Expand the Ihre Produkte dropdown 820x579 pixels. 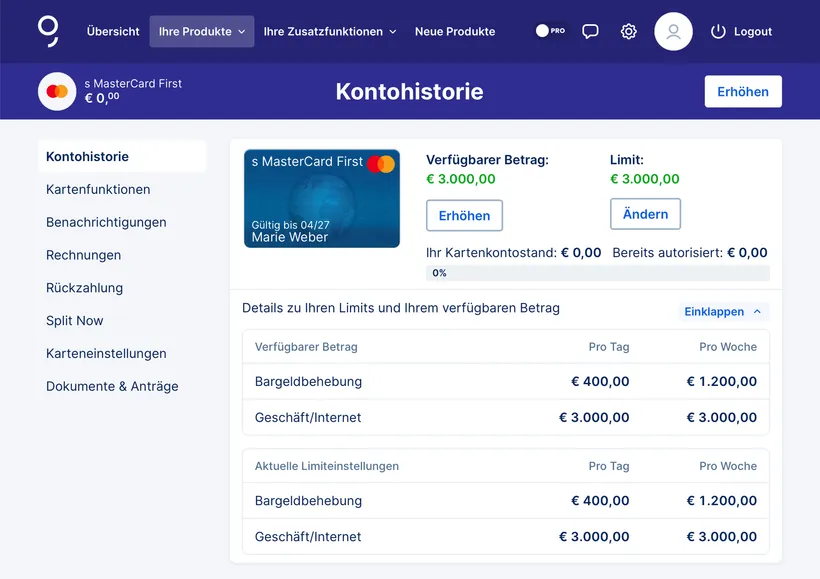(202, 31)
